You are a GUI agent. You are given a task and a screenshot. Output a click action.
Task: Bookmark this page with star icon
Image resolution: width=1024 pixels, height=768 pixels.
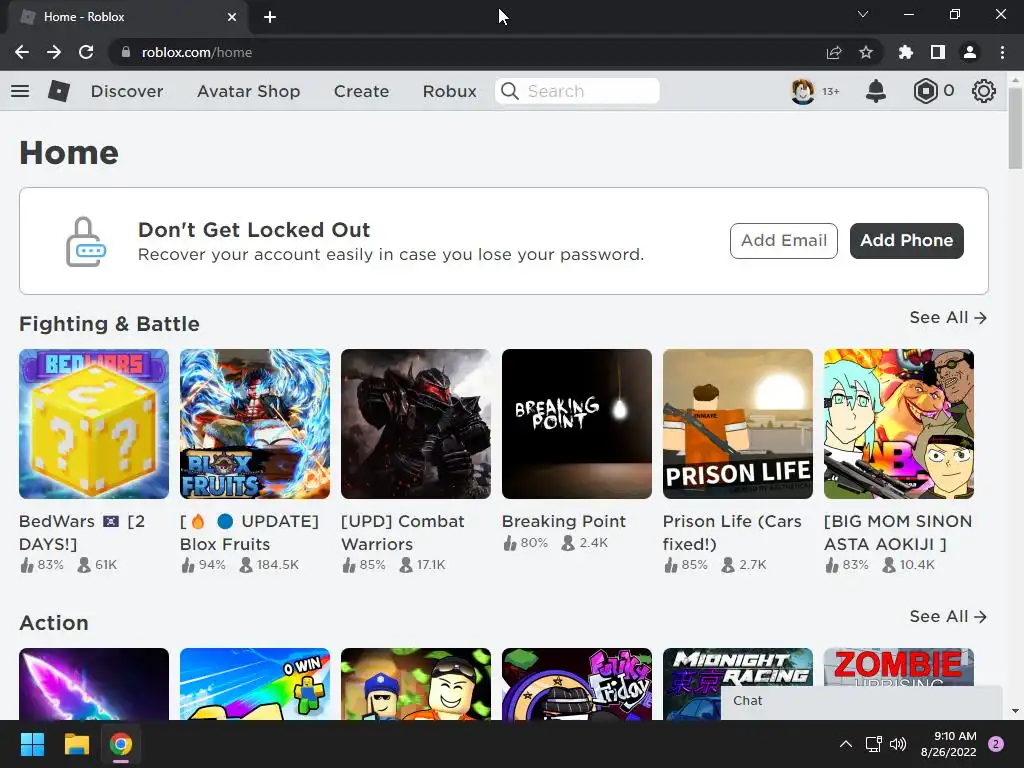pos(866,52)
